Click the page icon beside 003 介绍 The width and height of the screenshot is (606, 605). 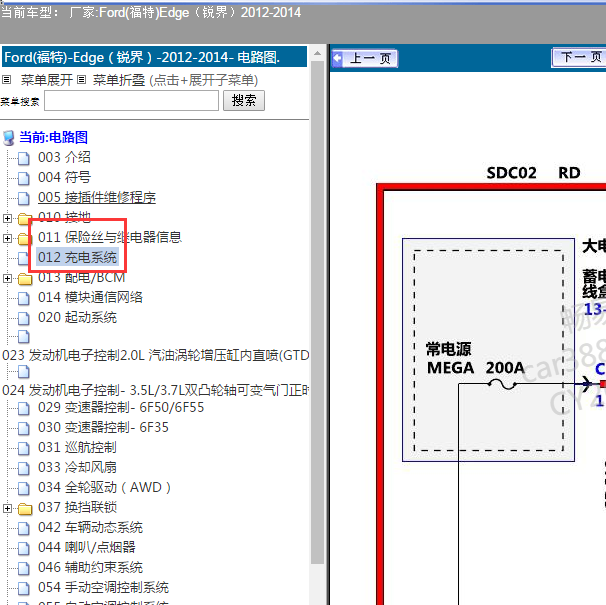(x=24, y=158)
